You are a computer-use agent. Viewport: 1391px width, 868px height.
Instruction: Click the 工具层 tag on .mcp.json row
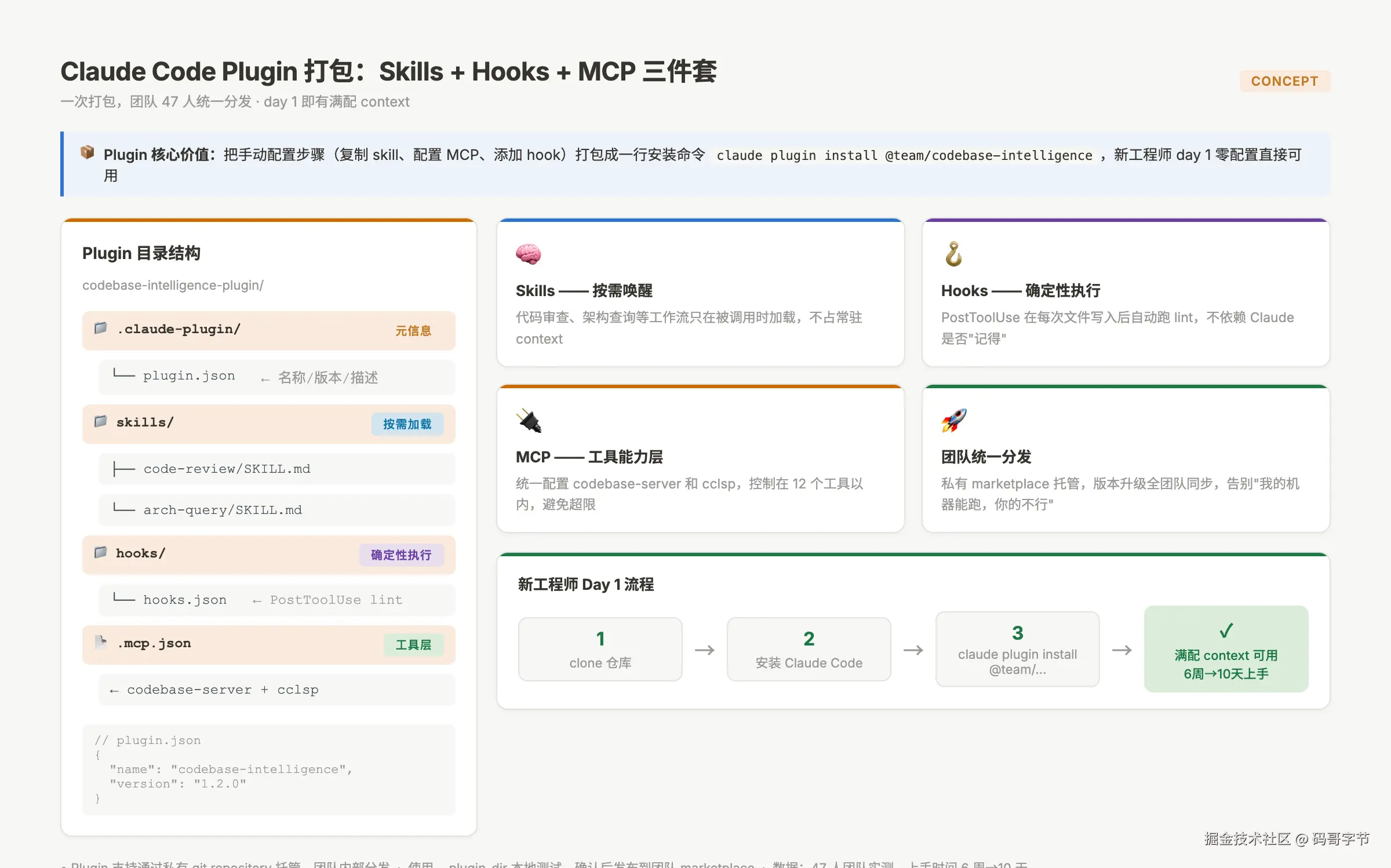pos(413,645)
